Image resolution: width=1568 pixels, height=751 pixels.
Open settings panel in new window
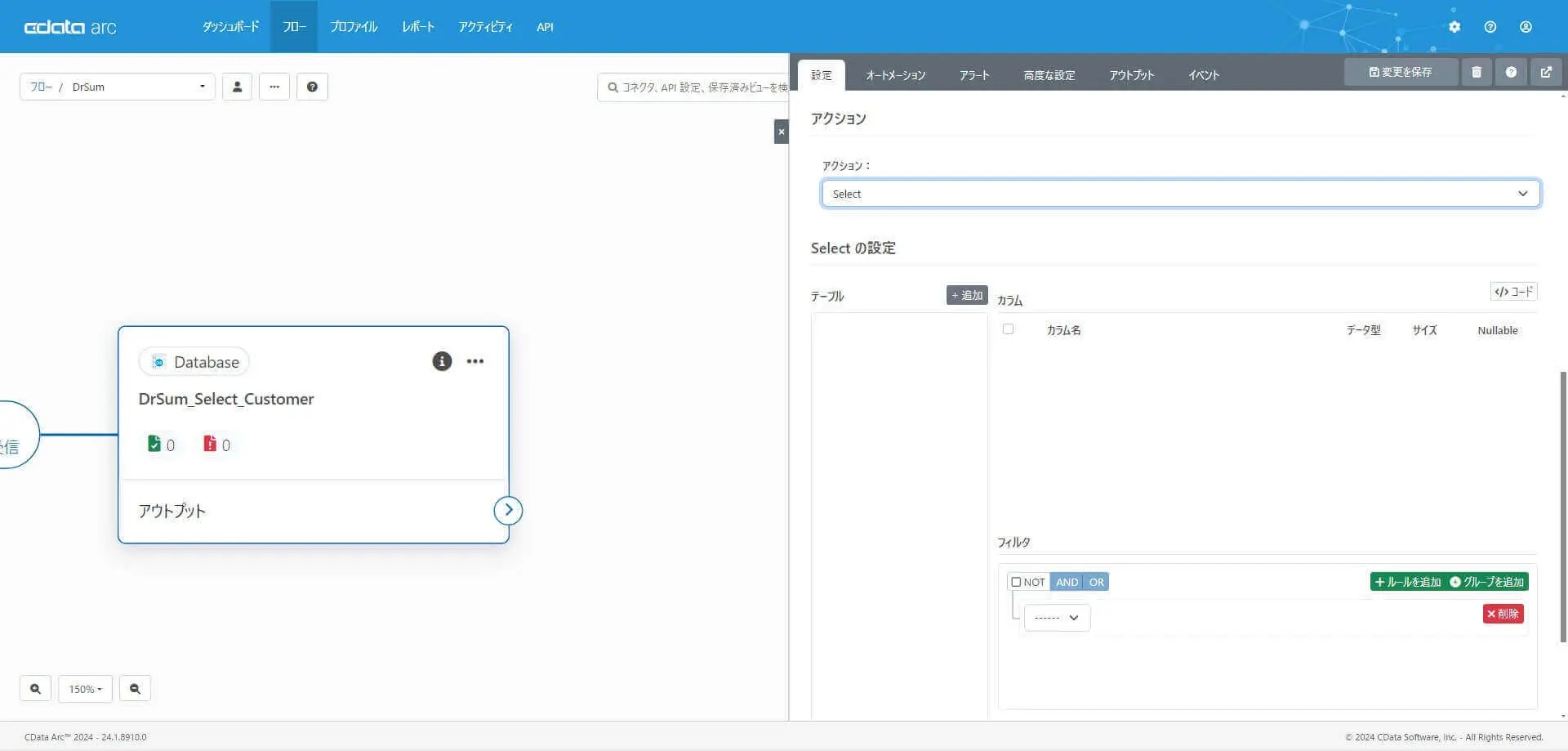coord(1546,72)
